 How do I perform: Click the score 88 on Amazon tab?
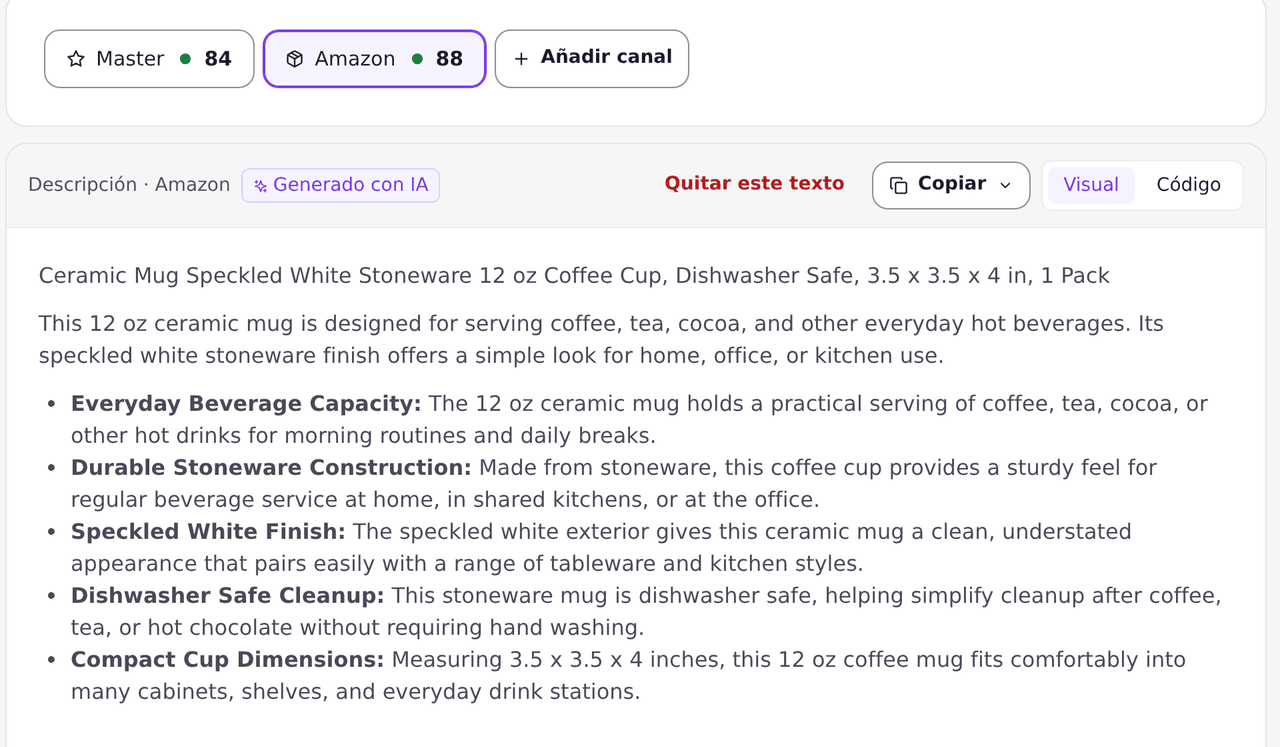pyautogui.click(x=449, y=59)
